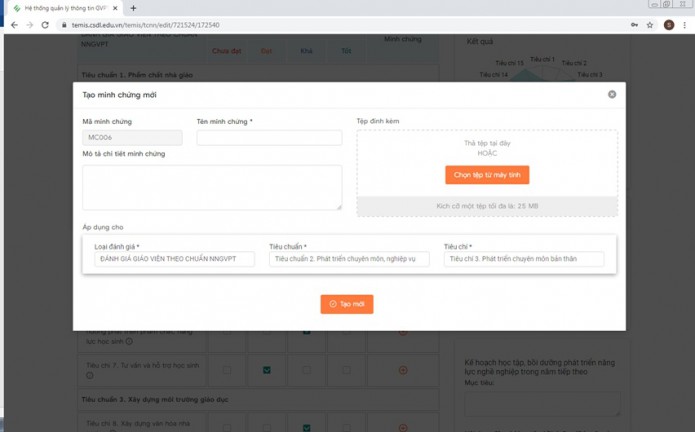Click the Chọn tệp từ máy tính button
The width and height of the screenshot is (695, 432).
click(487, 175)
